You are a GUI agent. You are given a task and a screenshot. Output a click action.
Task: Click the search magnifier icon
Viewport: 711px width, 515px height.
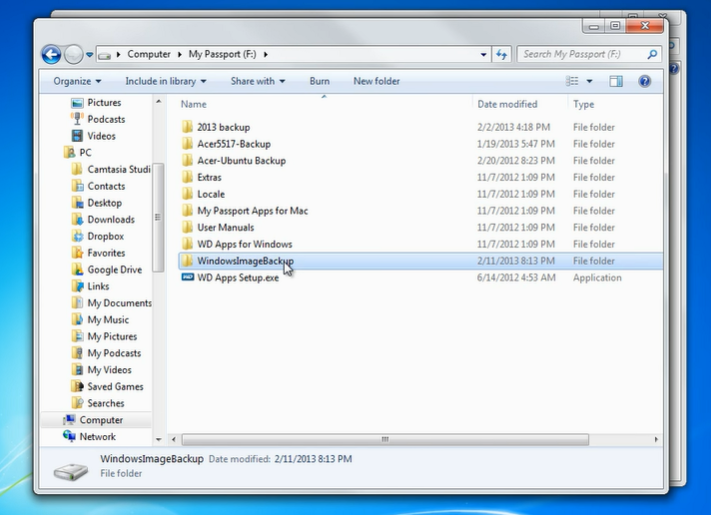(652, 54)
